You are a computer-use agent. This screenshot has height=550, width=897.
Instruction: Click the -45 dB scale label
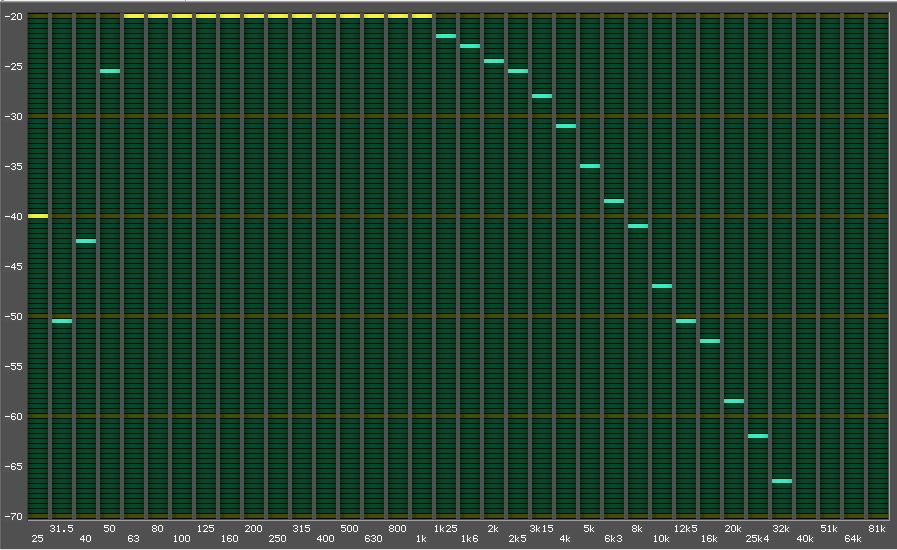tap(13, 267)
